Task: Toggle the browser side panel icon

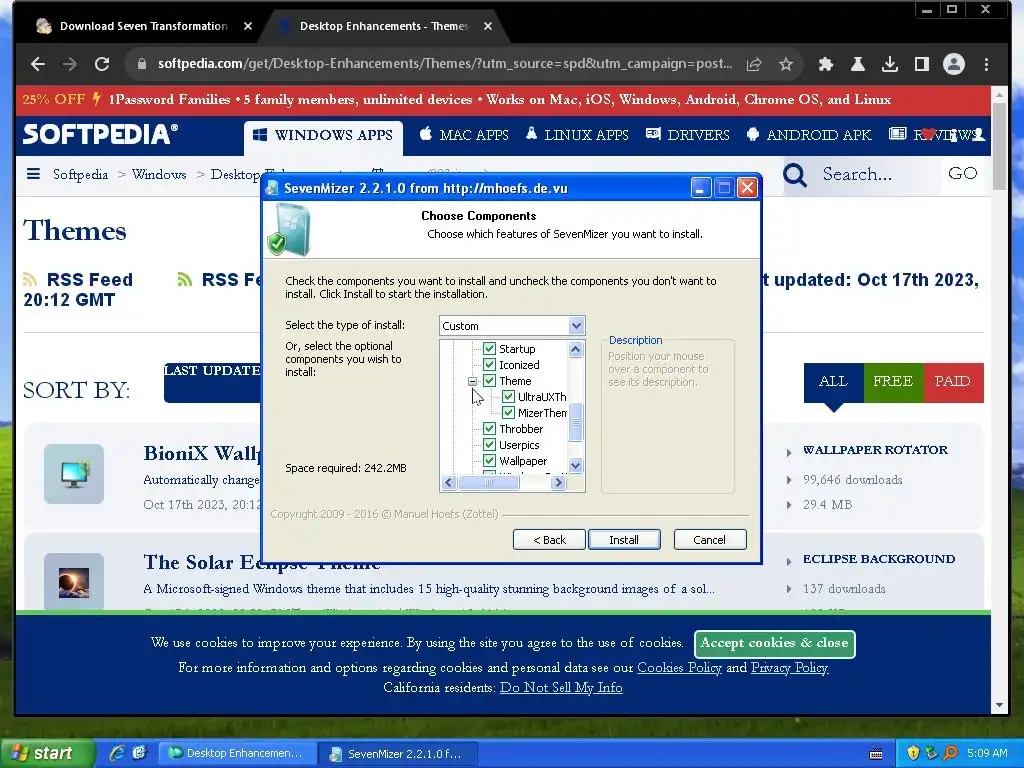Action: [x=921, y=64]
